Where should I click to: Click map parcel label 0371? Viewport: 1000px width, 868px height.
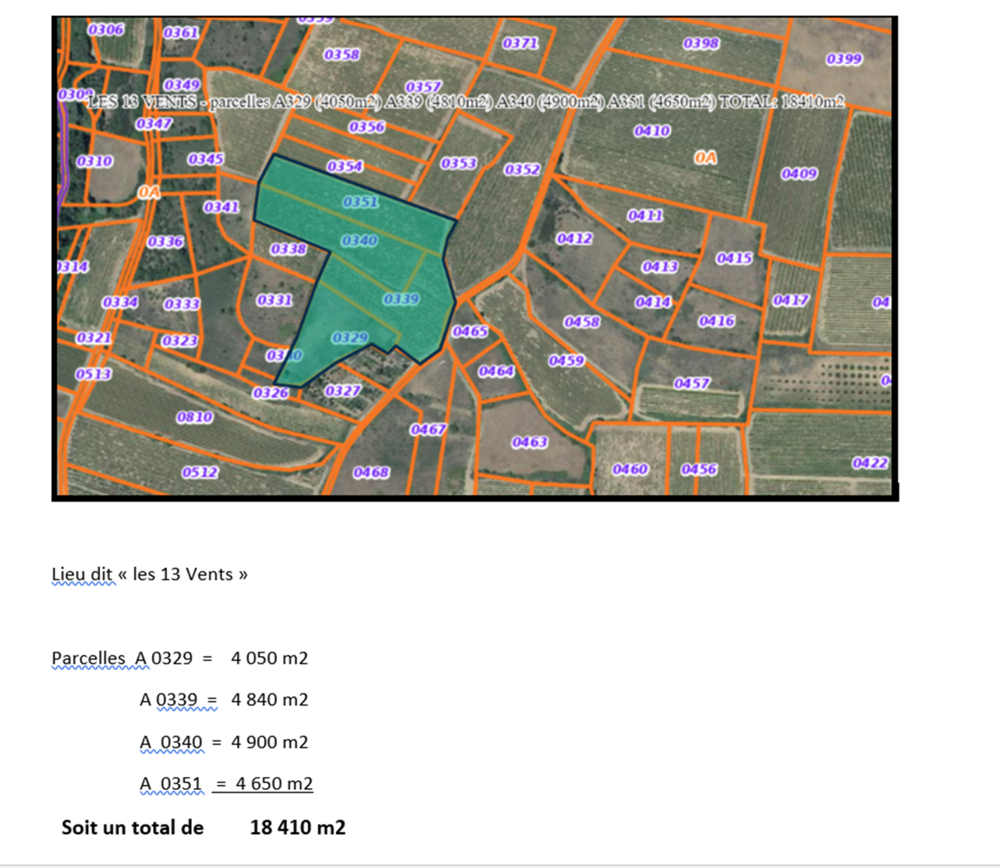pos(520,43)
